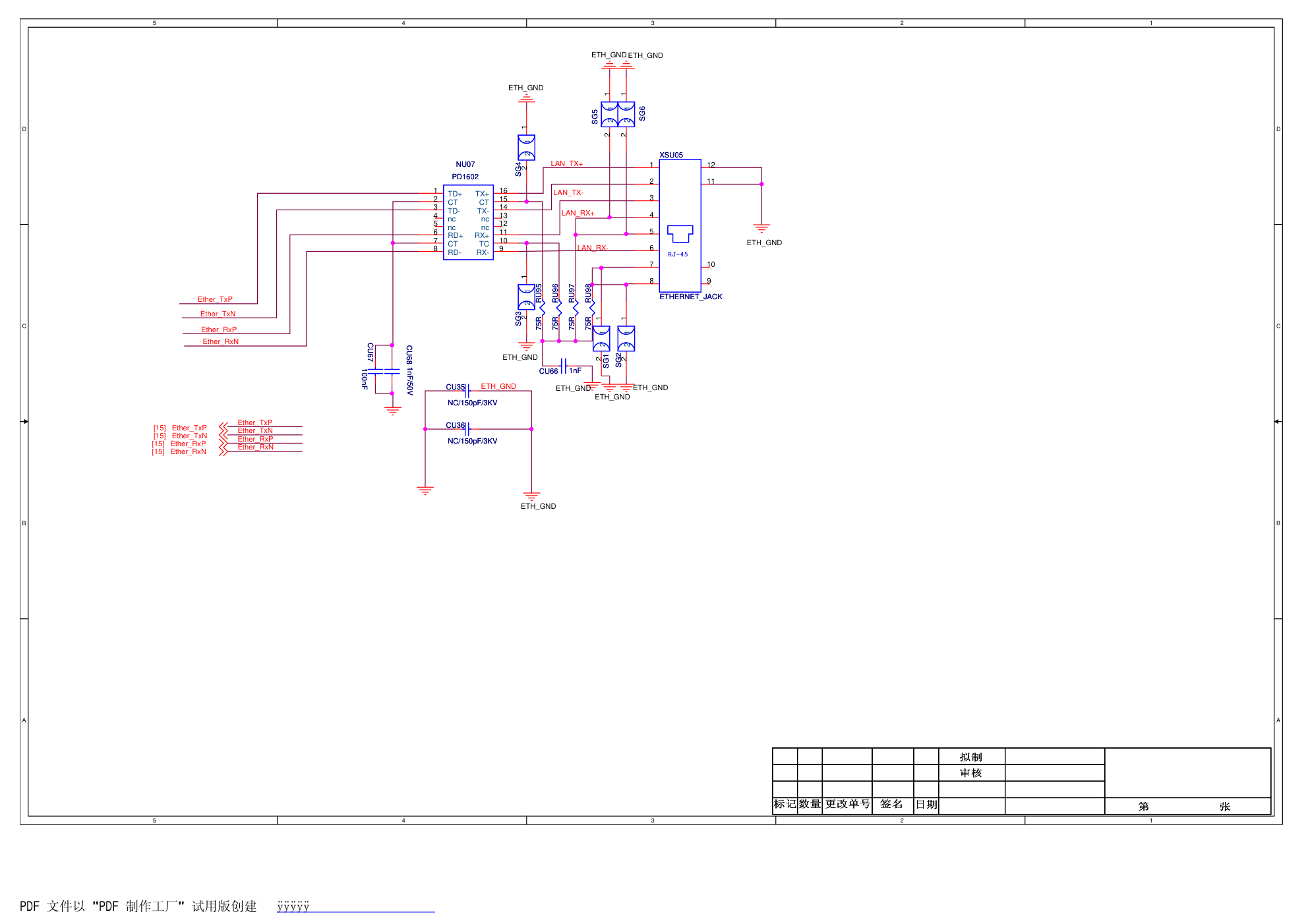Click the 签名 title block cell
Image resolution: width=1308 pixels, height=924 pixels.
point(893,804)
